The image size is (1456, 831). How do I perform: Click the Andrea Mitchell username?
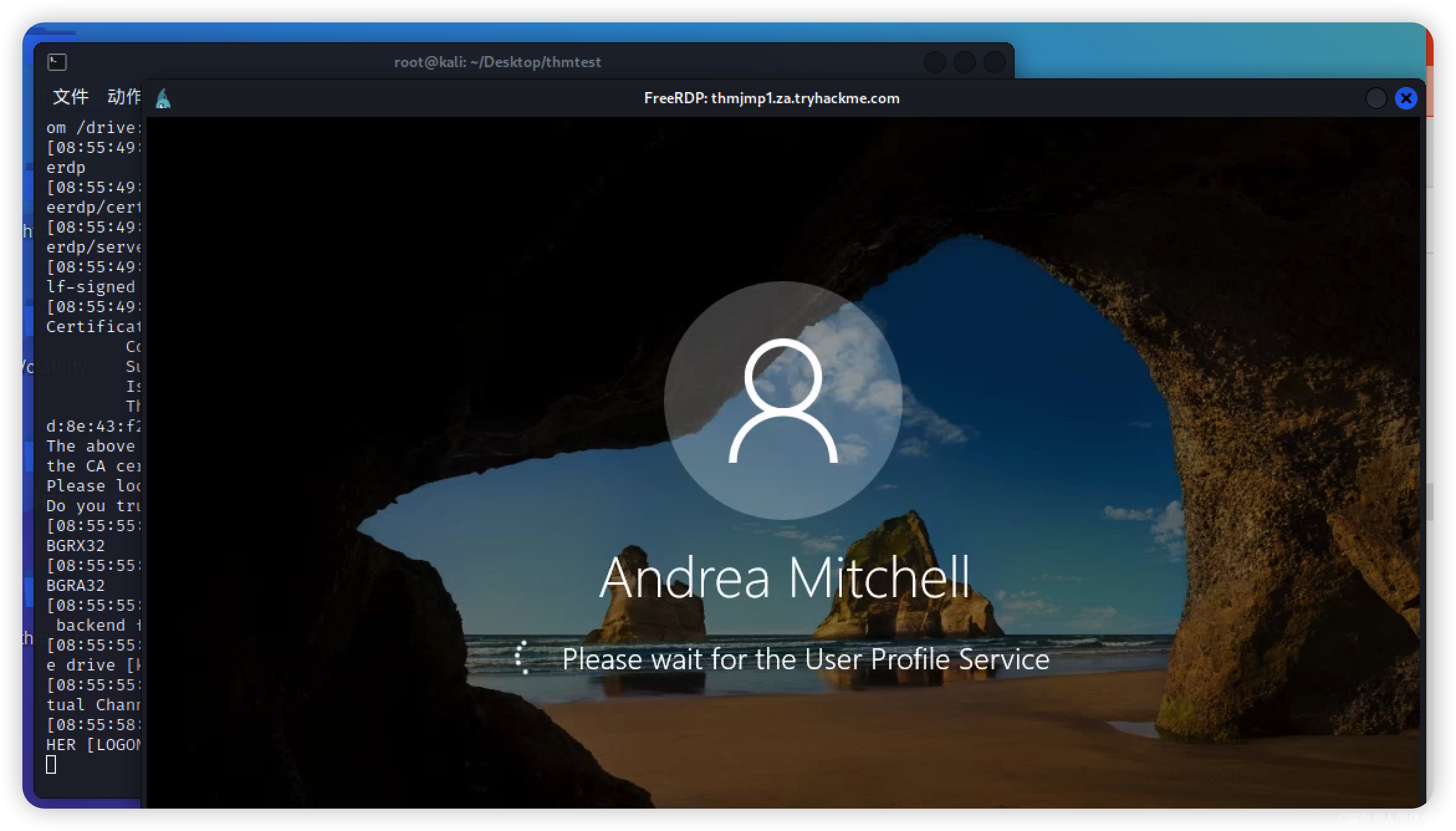click(785, 578)
